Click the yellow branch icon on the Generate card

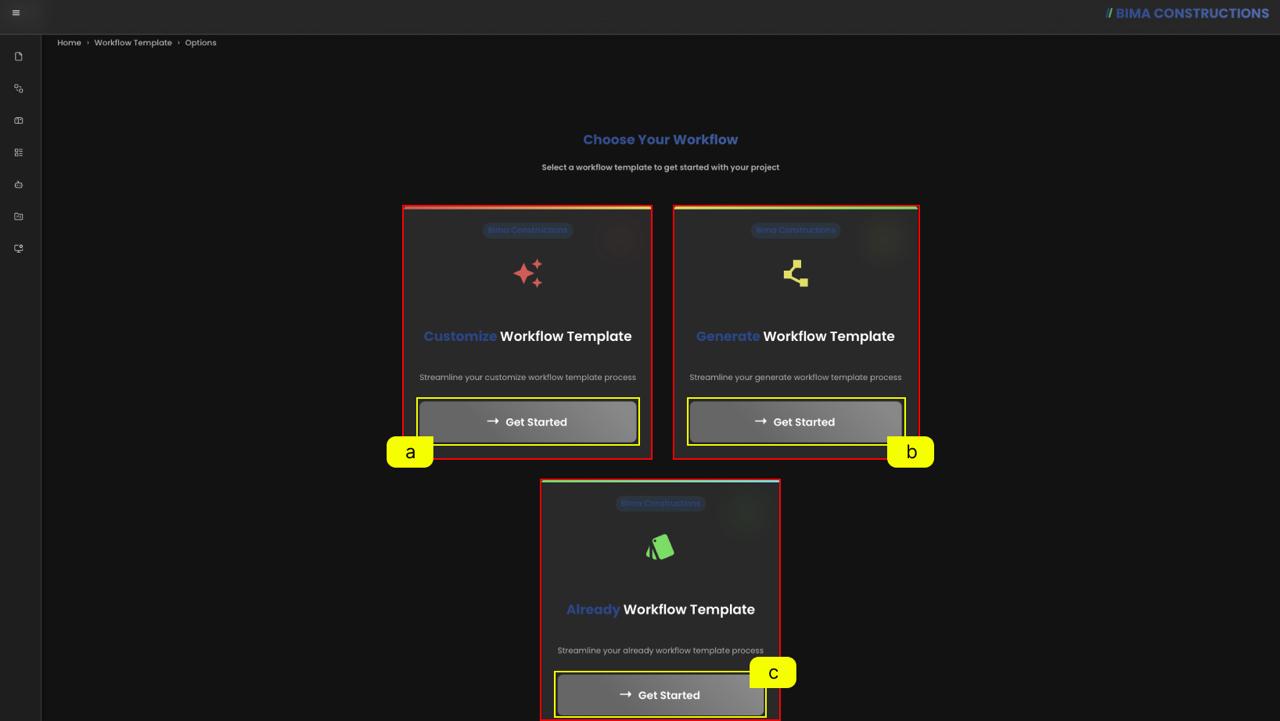tap(796, 273)
